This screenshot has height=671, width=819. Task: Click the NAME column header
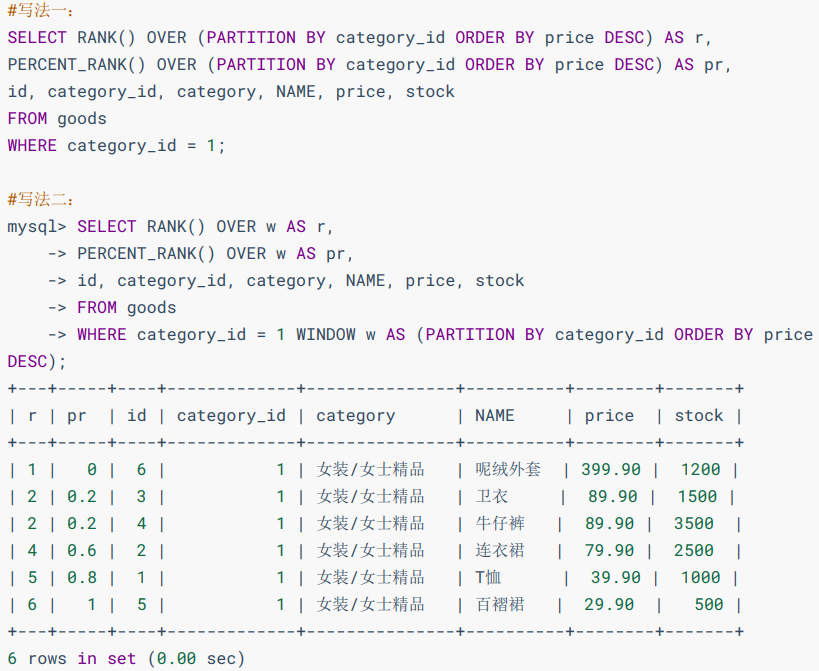point(495,416)
